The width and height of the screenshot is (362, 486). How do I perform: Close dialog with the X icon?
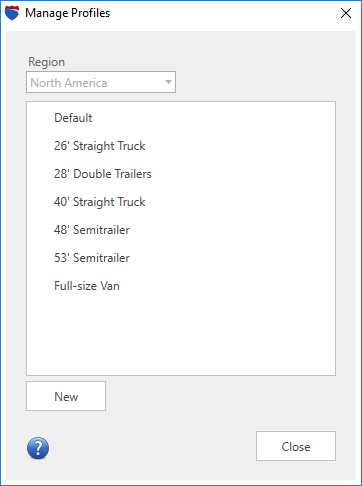[x=346, y=13]
